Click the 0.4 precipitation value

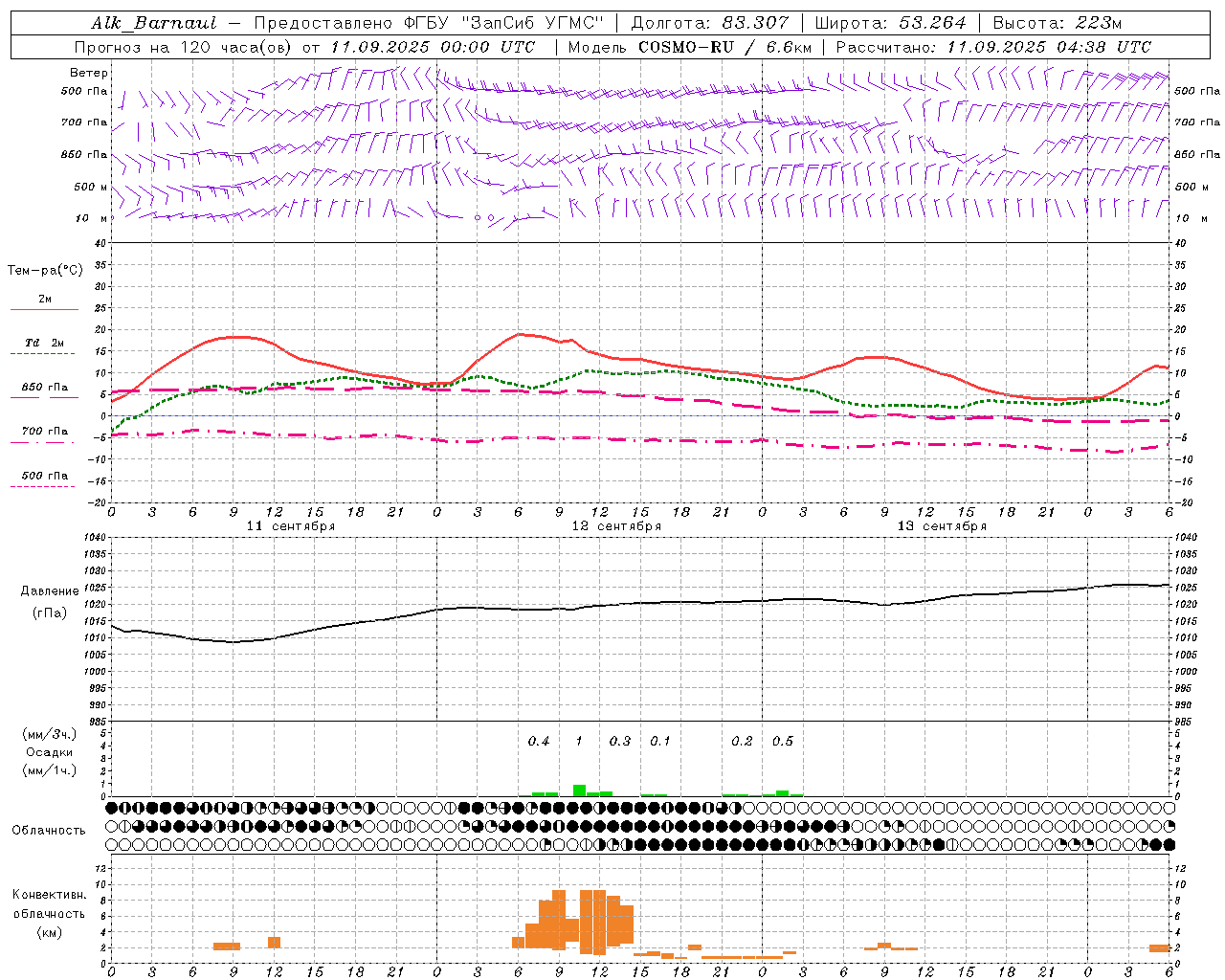pyautogui.click(x=539, y=742)
